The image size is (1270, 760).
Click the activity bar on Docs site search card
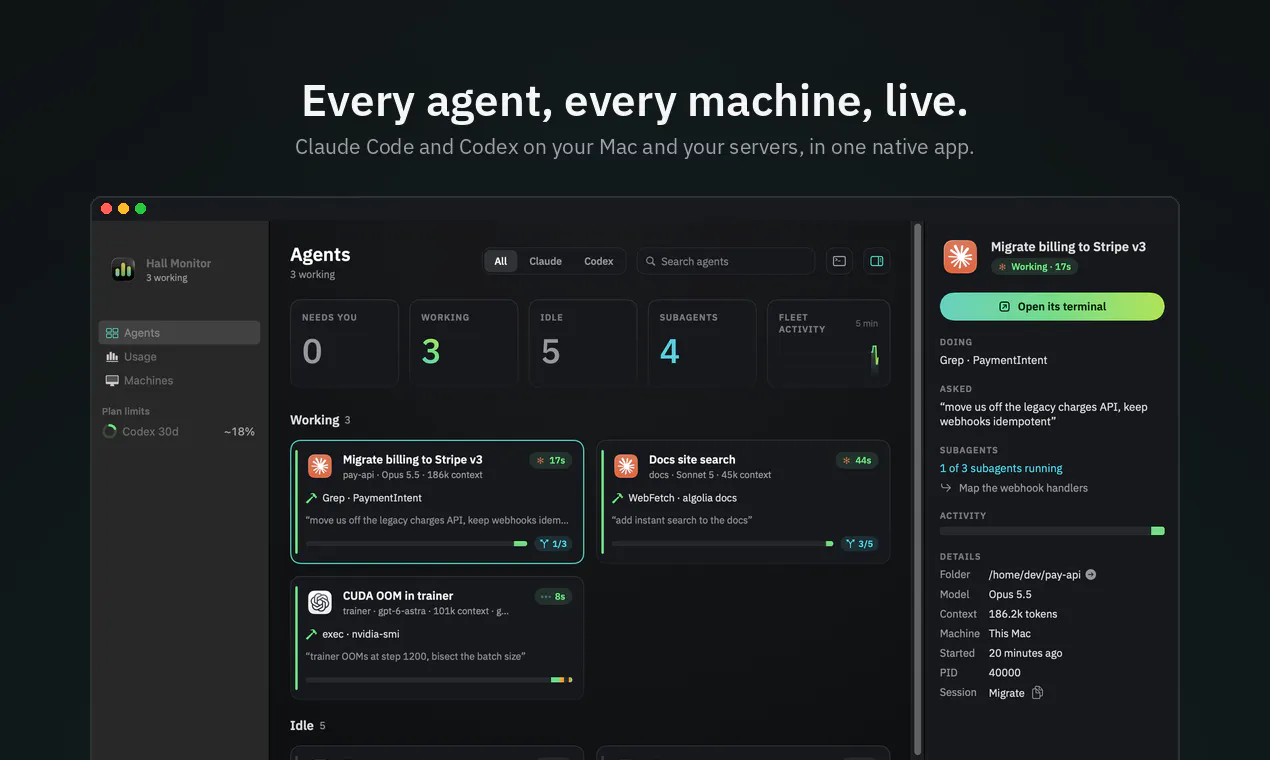[x=722, y=544]
